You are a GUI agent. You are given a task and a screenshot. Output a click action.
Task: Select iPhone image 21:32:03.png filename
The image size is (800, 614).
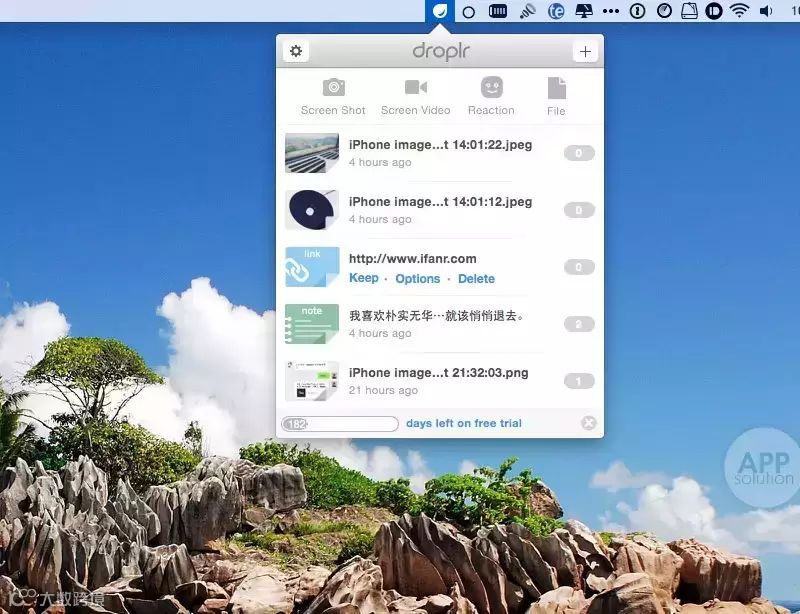(438, 373)
